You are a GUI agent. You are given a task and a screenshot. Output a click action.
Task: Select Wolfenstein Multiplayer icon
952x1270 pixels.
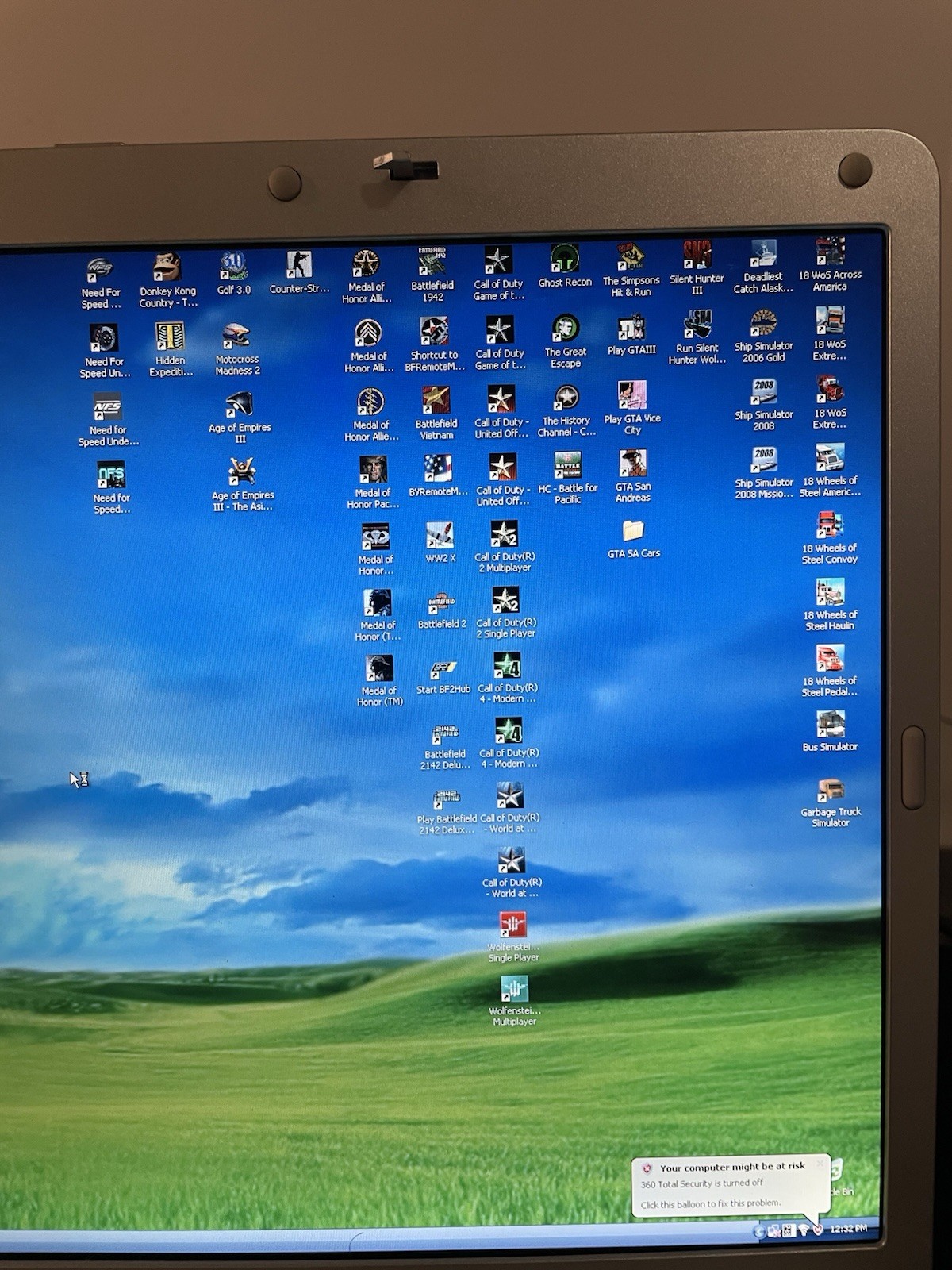[514, 1002]
